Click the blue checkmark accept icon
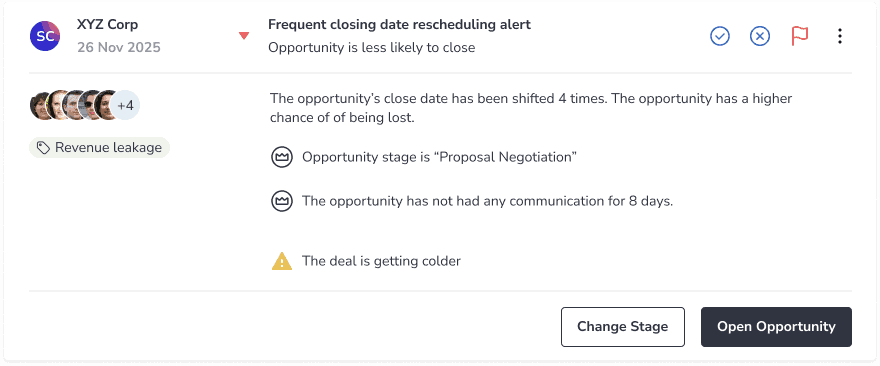This screenshot has width=880, height=366. click(x=719, y=36)
